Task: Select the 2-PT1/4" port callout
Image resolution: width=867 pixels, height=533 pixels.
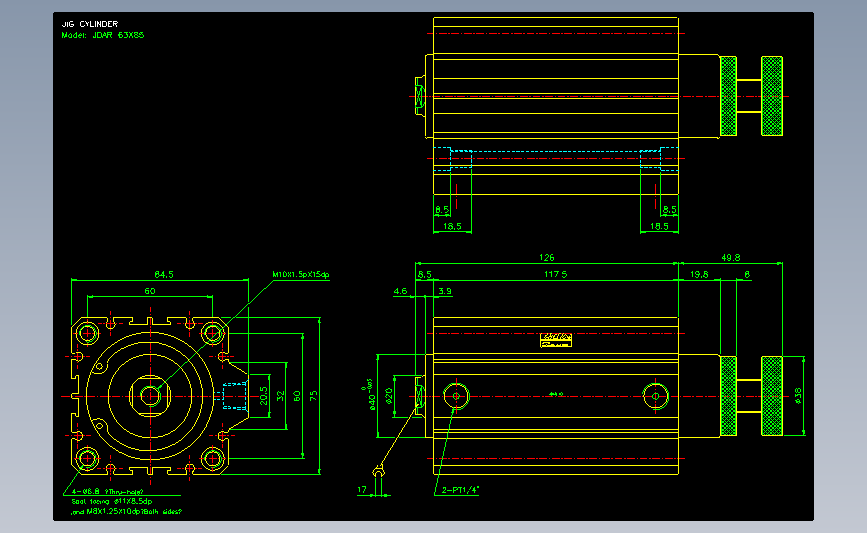Action: (460, 490)
